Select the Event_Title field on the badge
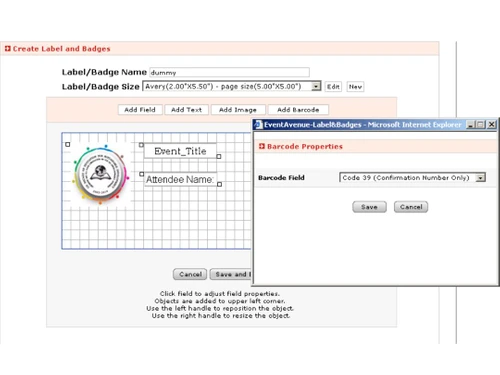 [180, 151]
